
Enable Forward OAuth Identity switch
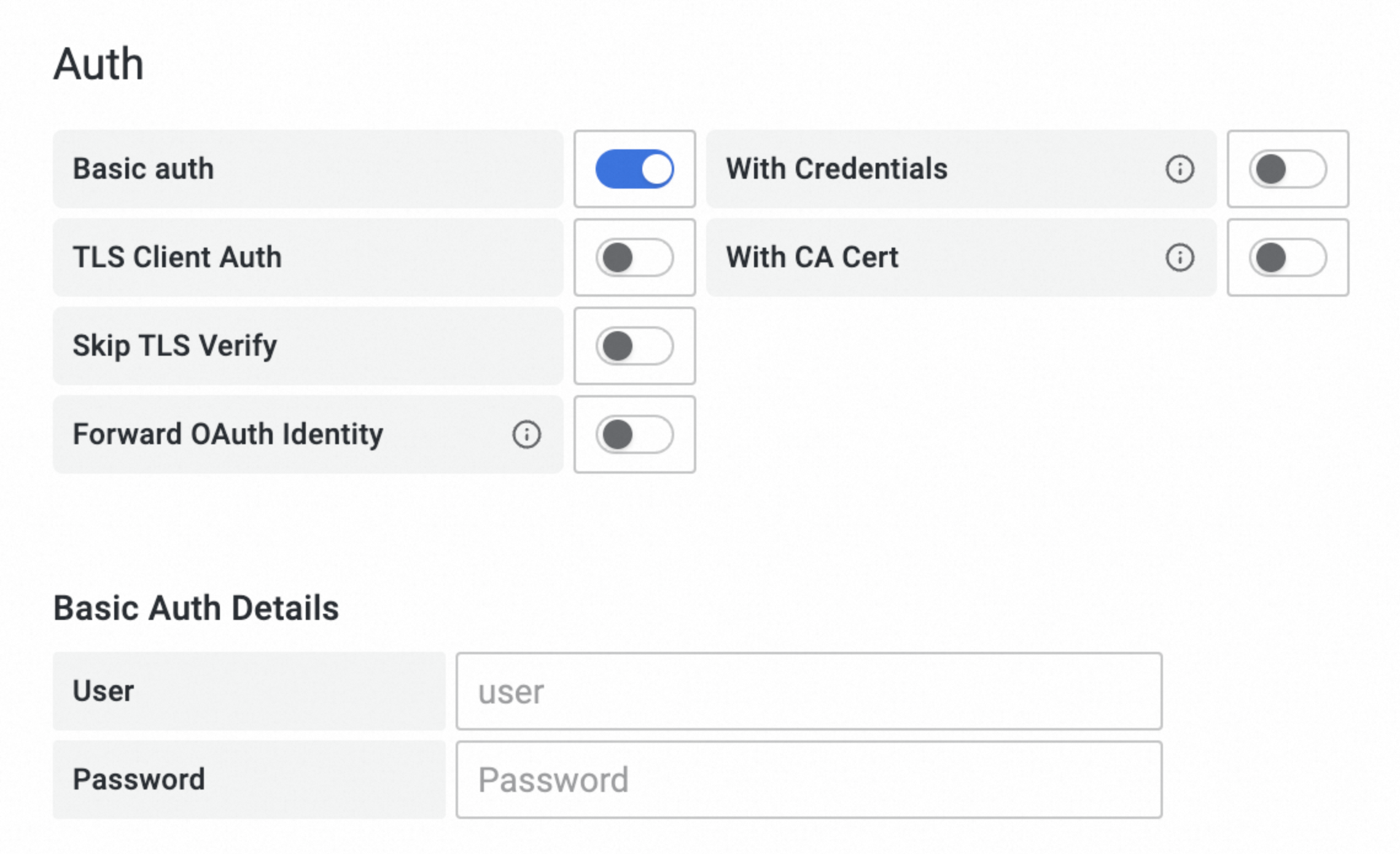pos(634,434)
